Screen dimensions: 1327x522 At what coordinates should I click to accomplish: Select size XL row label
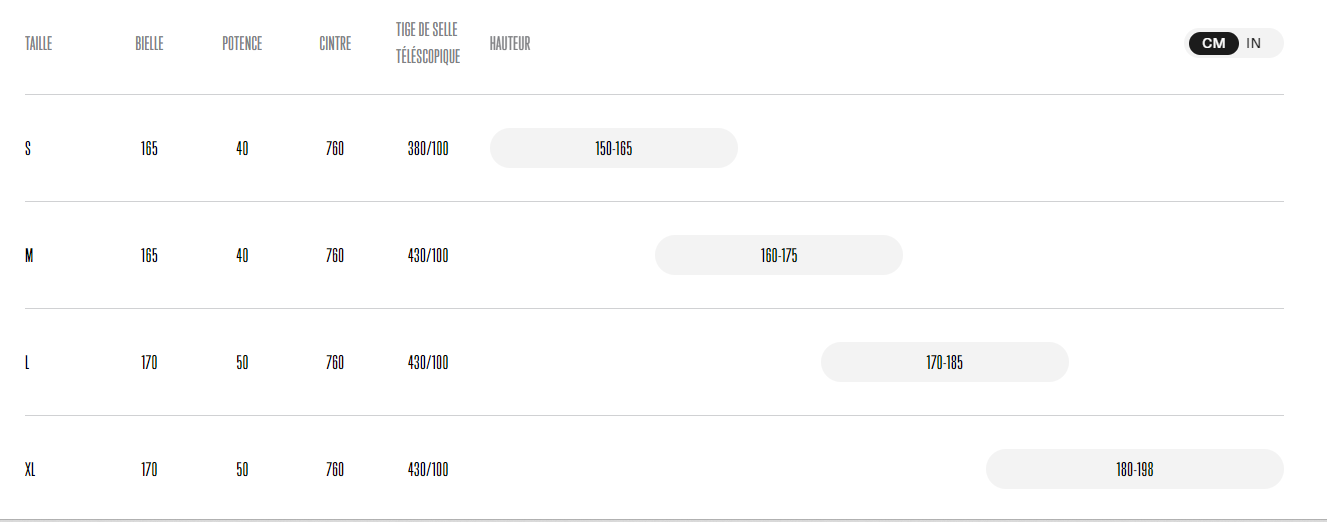[30, 469]
